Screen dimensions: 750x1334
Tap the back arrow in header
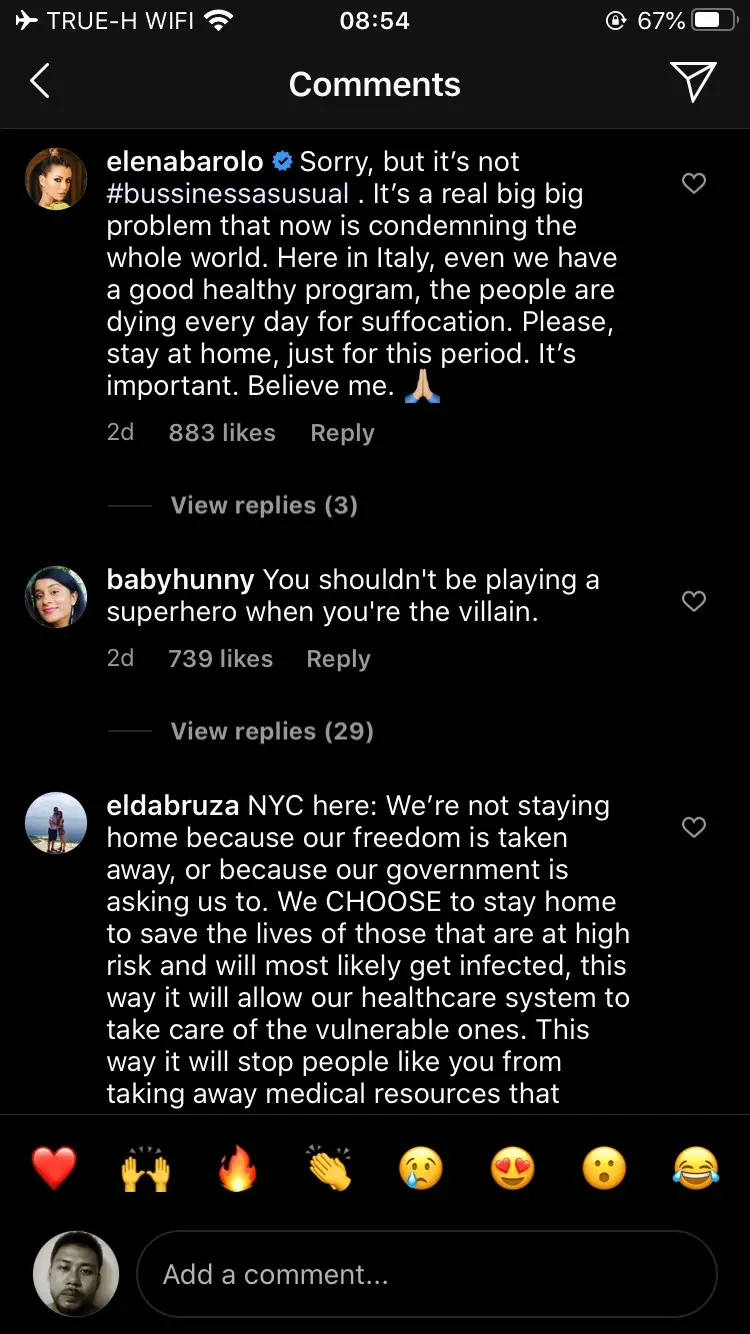40,82
